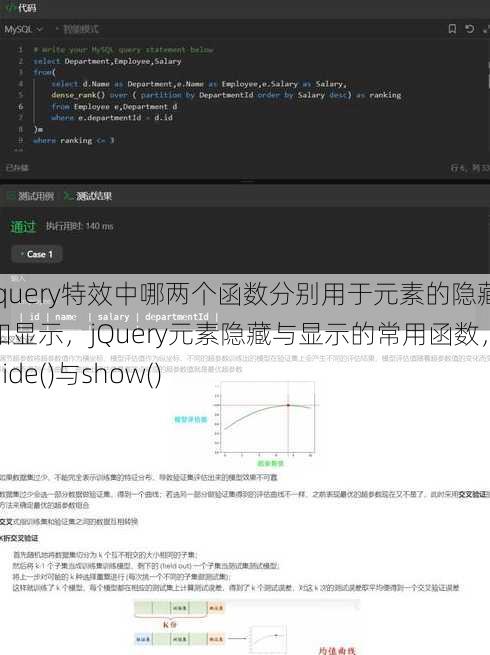Click the green 超参数值 chart label

click(x=270, y=463)
